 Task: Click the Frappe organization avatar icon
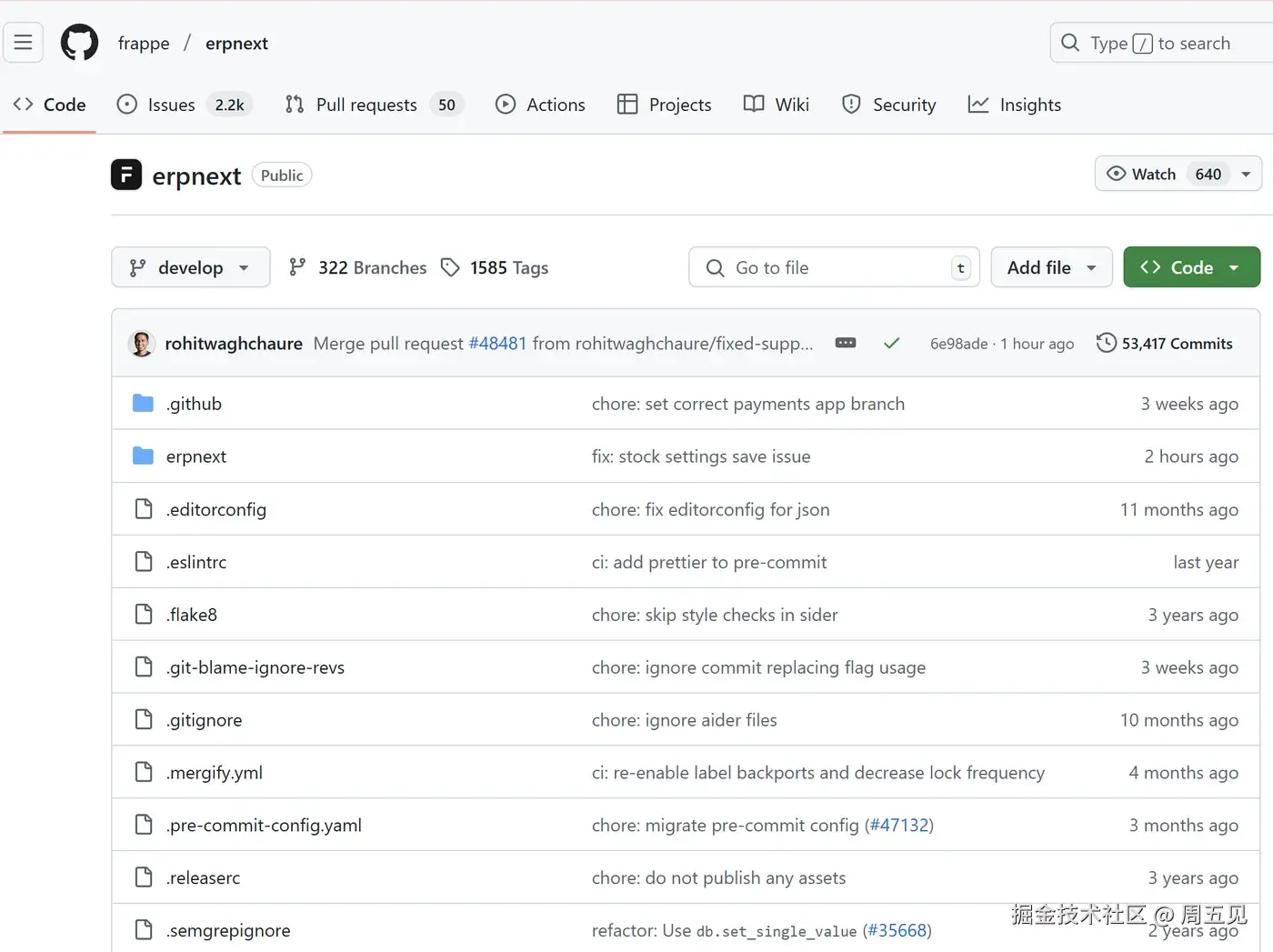click(x=126, y=175)
